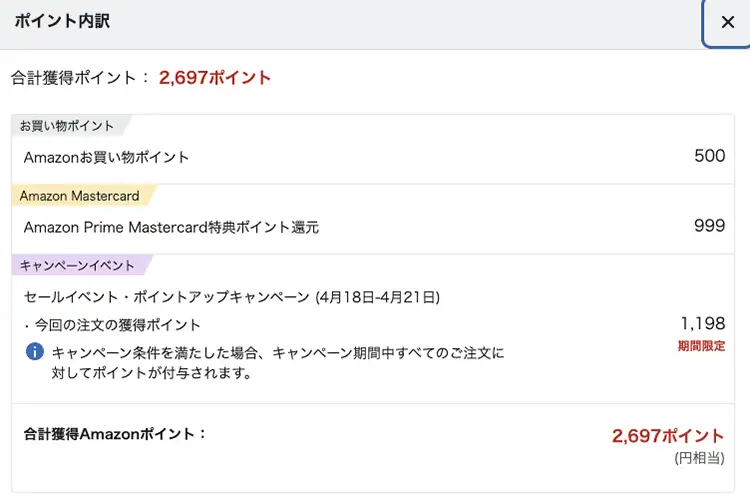Select the お買い物ポイント section label
The image size is (750, 502).
[x=67, y=126]
